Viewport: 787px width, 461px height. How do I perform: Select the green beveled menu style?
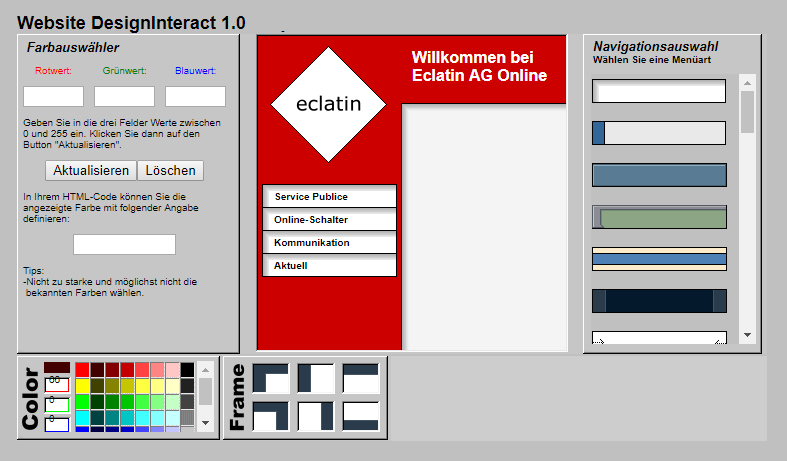pyautogui.click(x=659, y=217)
